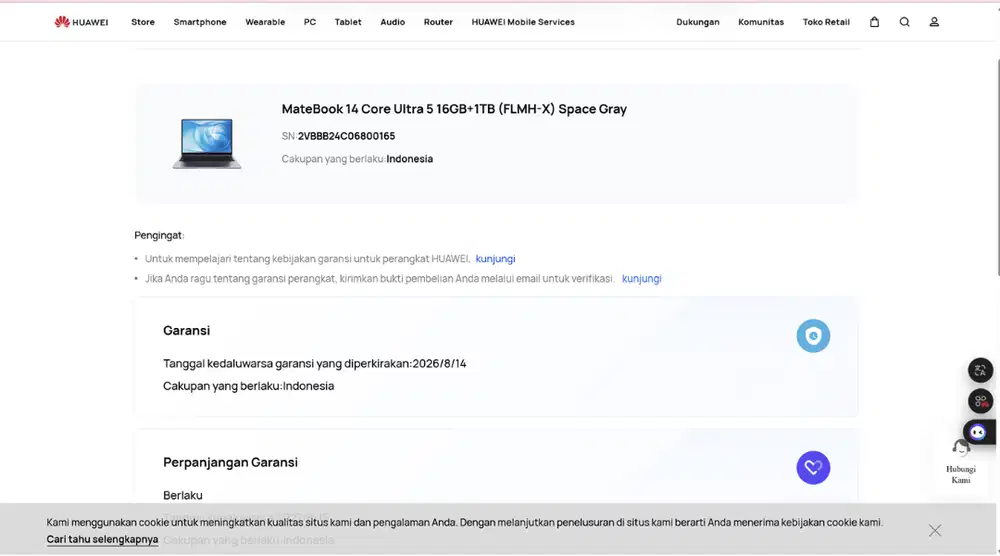Viewport: 1000px width, 556px height.
Task: Open the search magnifier icon
Action: [904, 22]
